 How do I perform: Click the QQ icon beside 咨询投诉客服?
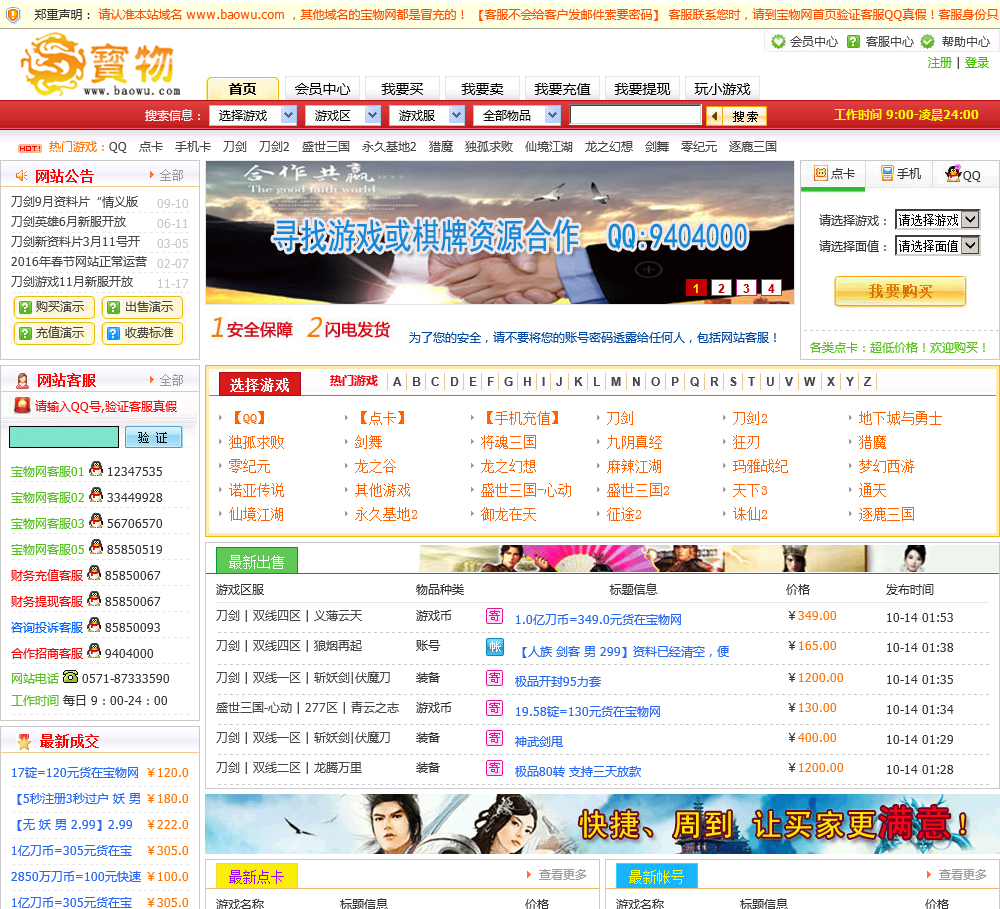(x=94, y=626)
